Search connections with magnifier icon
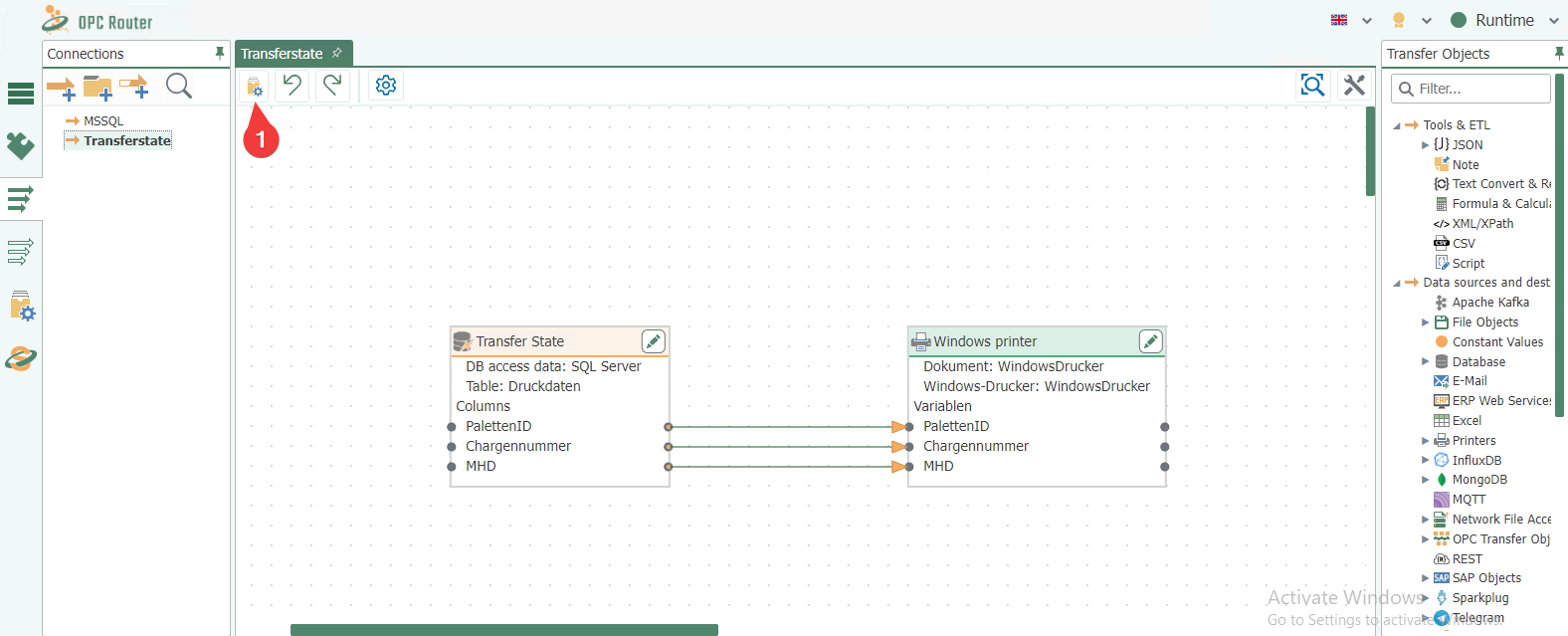Viewport: 1568px width, 636px height. tap(179, 87)
